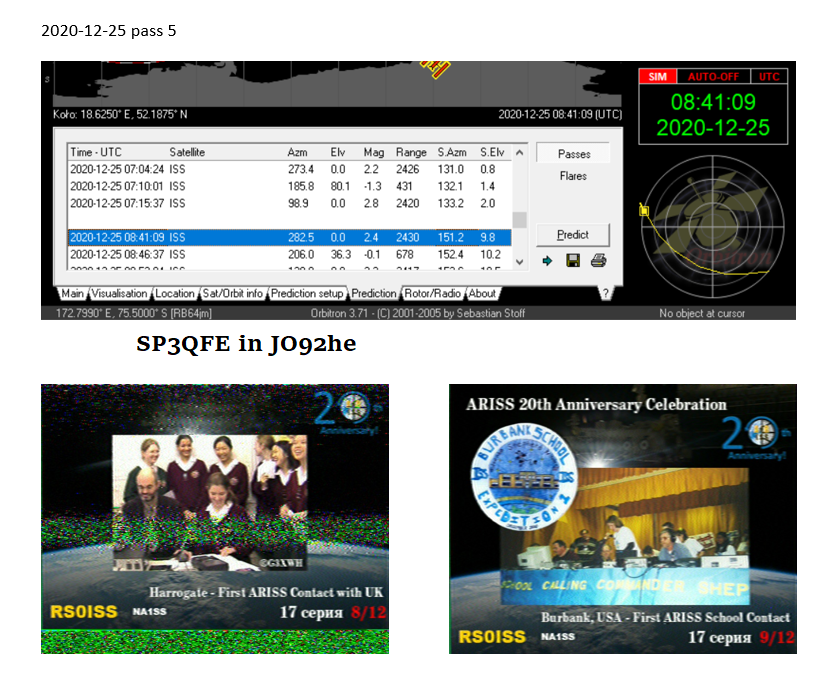The height and width of the screenshot is (680, 821).
Task: Select the Prediction tab
Action: 373,294
